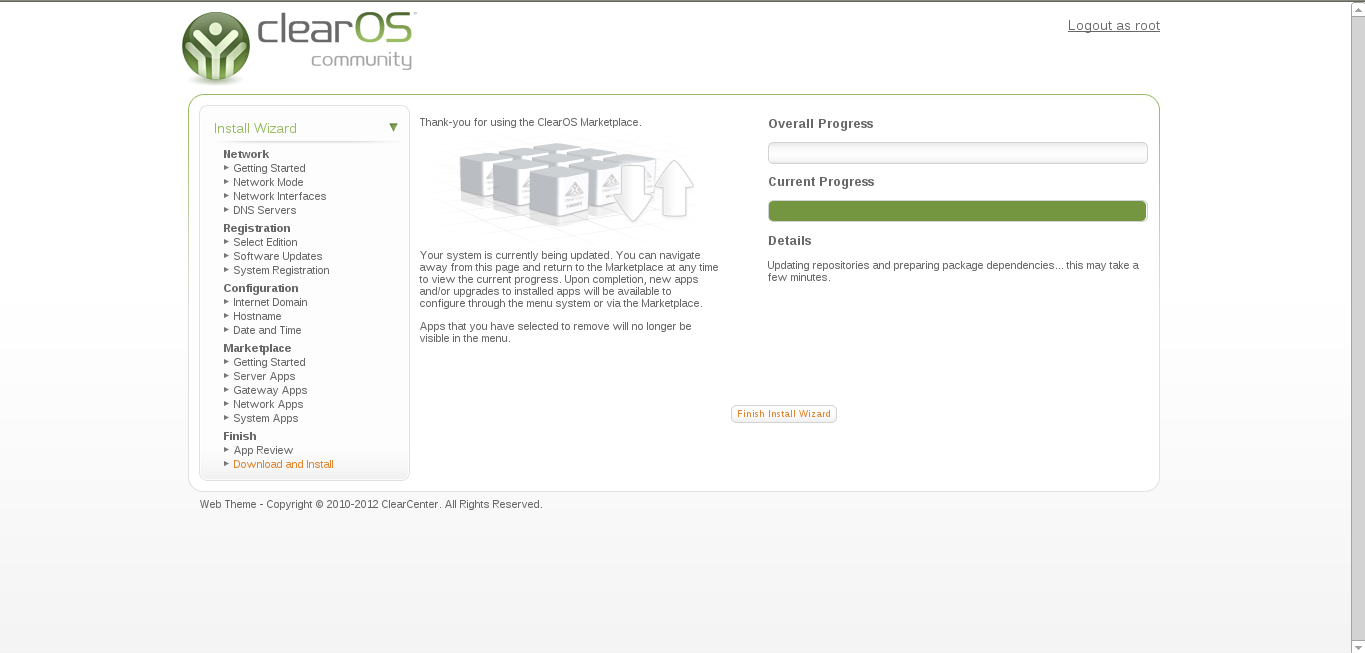The image size is (1365, 653).
Task: Click the Configuration section heading
Action: [x=261, y=288]
